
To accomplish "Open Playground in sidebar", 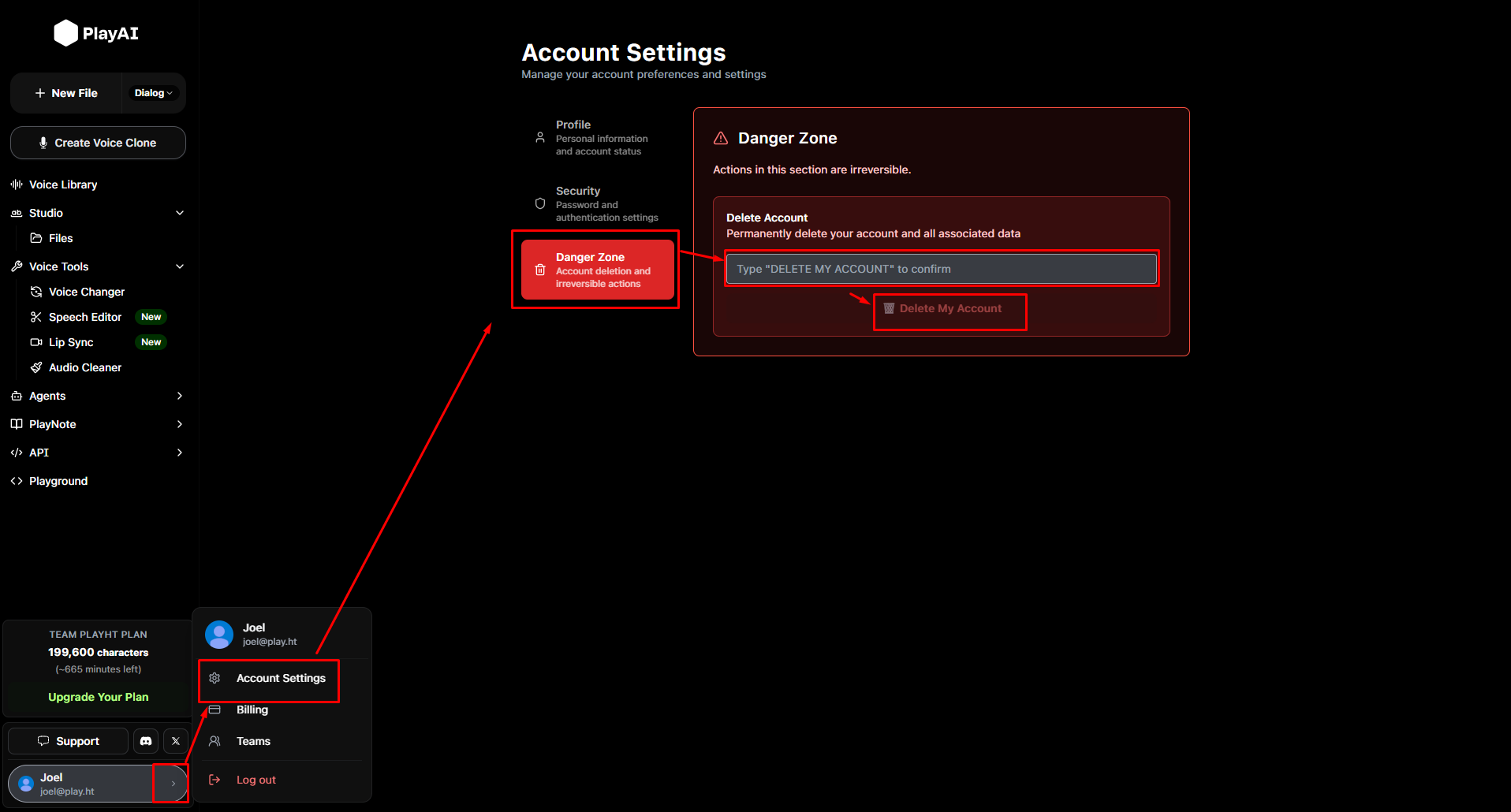I will point(58,481).
